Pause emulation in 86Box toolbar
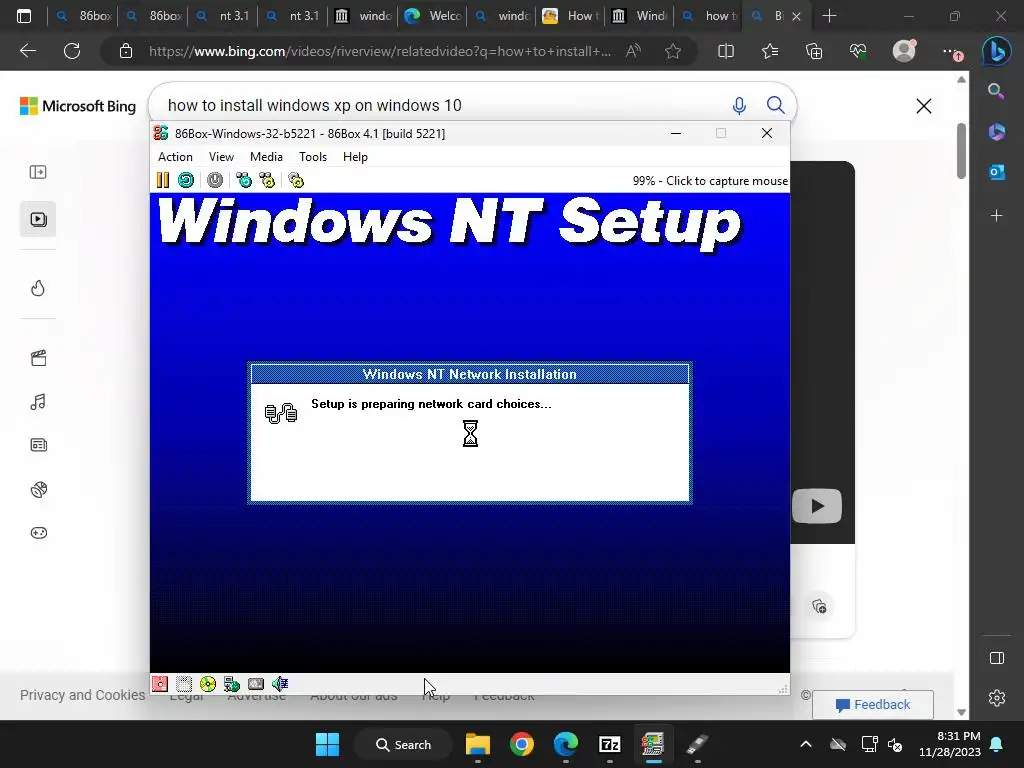Image resolution: width=1024 pixels, height=768 pixels. click(x=163, y=180)
